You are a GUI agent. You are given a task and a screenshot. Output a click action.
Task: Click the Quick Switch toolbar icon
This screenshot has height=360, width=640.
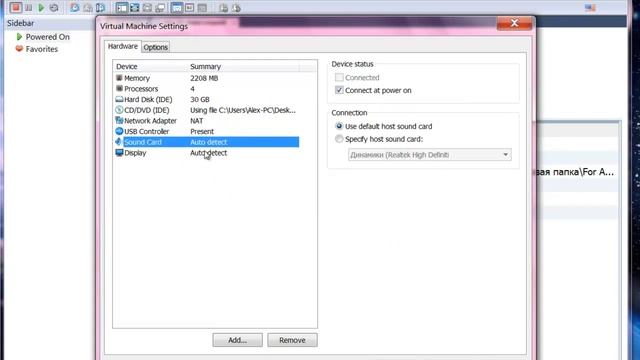point(147,7)
